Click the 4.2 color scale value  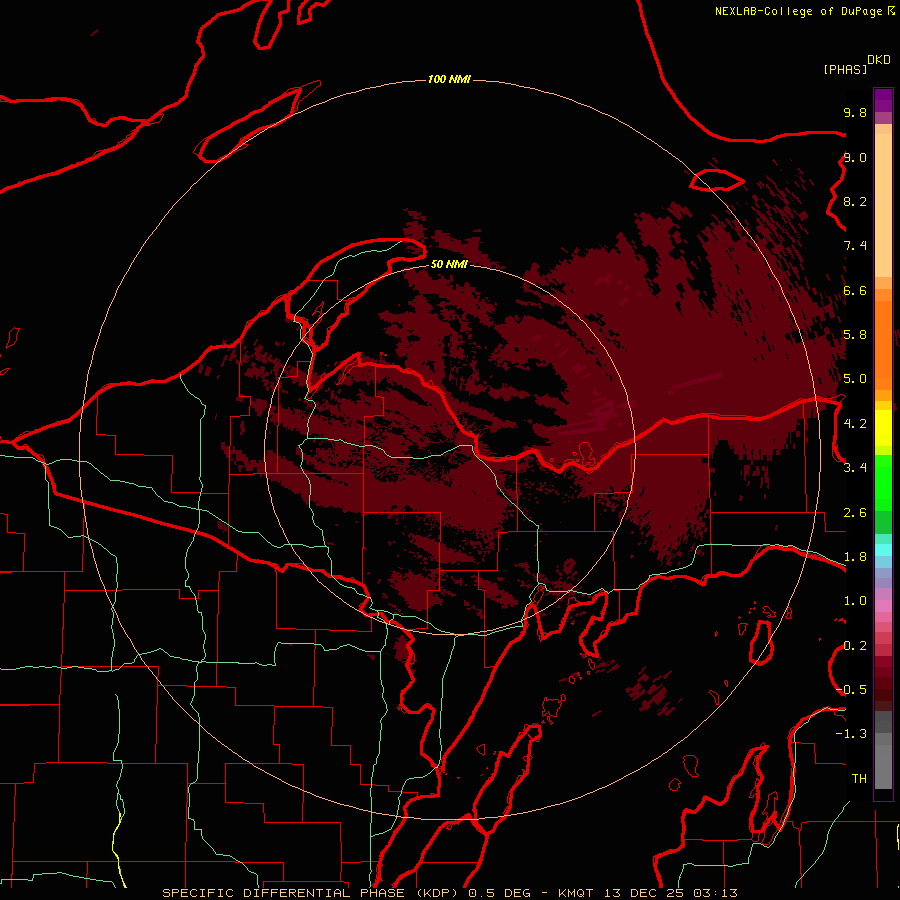[x=855, y=424]
